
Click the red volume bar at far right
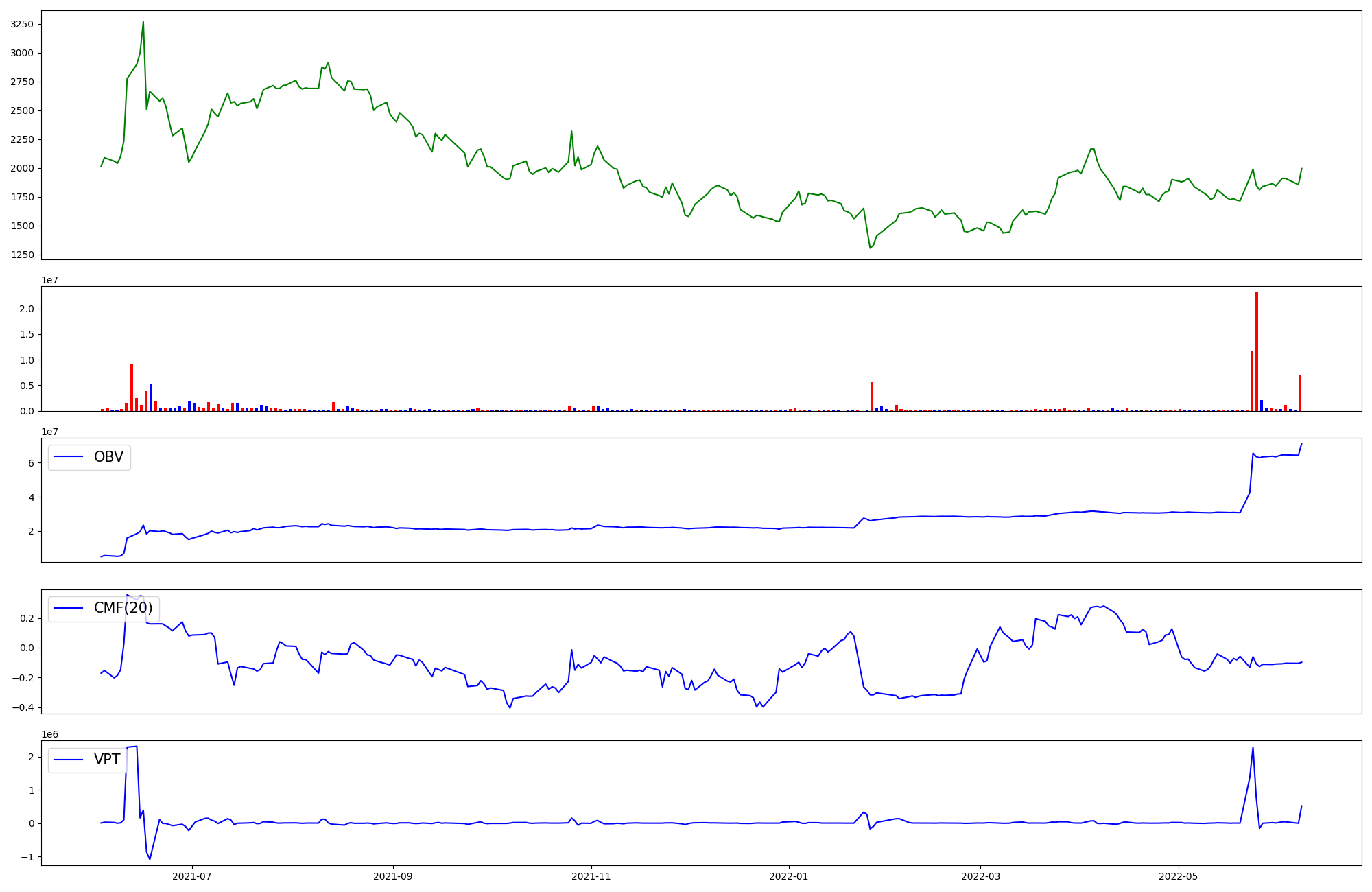1299,393
